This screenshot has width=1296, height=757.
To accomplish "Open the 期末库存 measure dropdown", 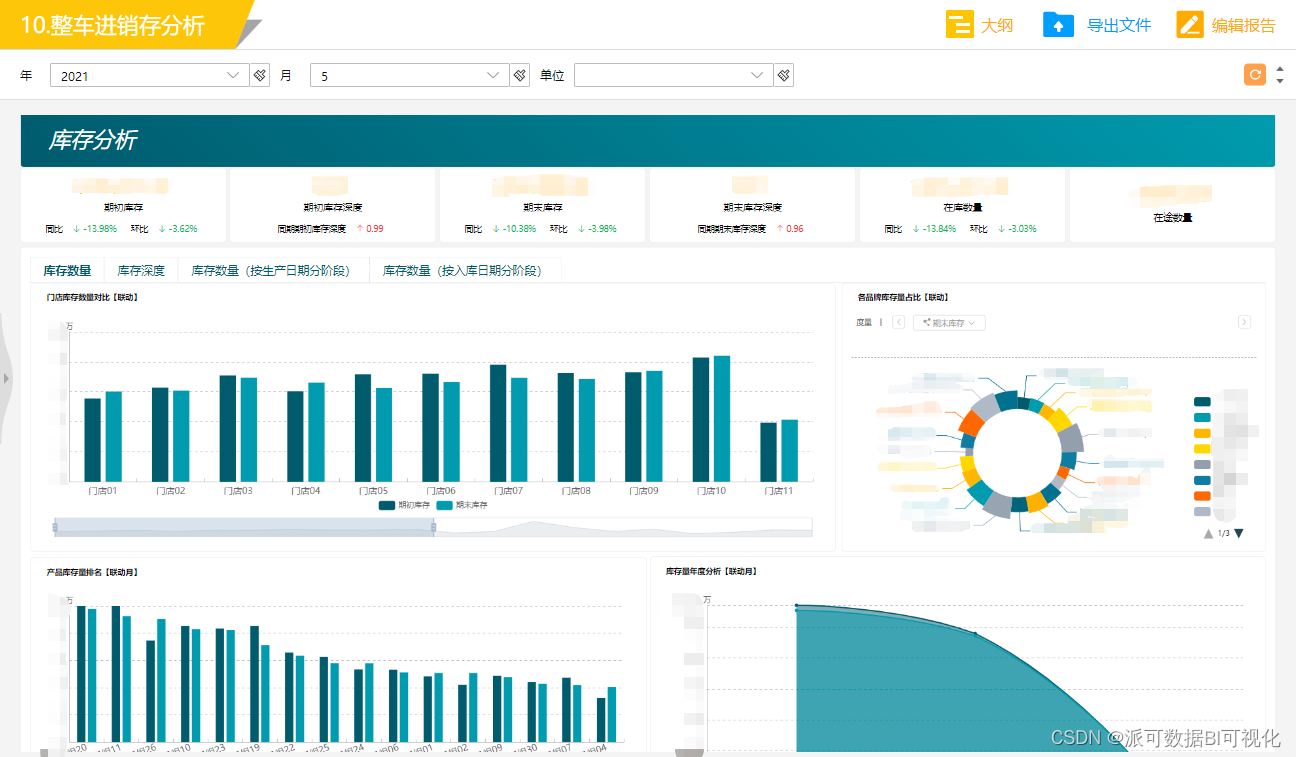I will point(949,323).
